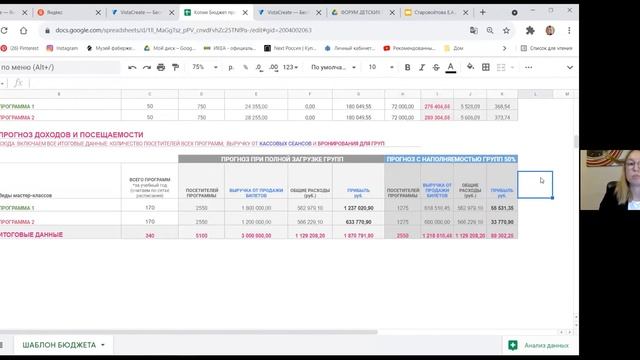The height and width of the screenshot is (360, 640).
Task: Activate the paint format tool
Action: point(176,67)
